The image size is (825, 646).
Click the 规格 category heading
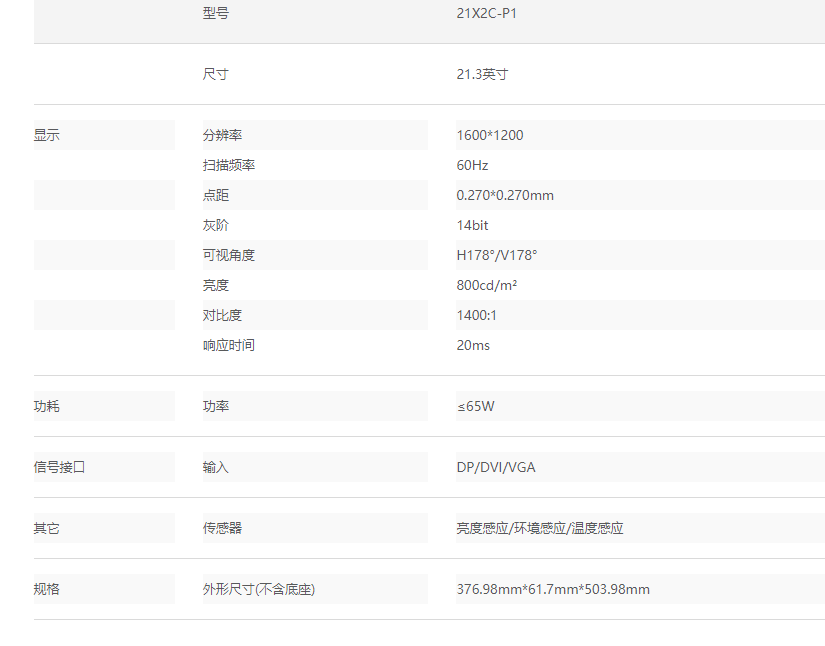[47, 589]
